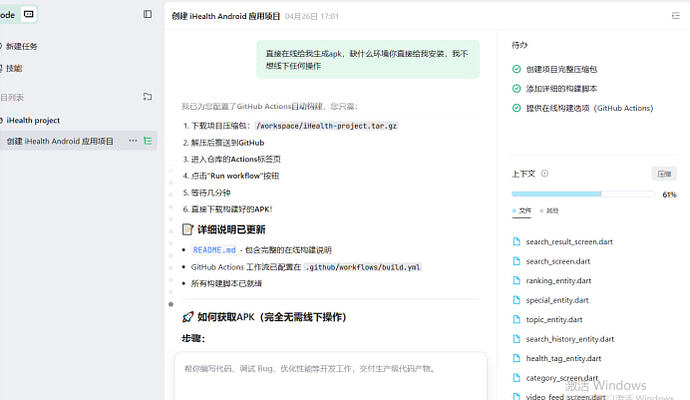Image resolution: width=690 pixels, height=400 pixels.
Task: Click file icon of search_history_entity.dart
Action: point(517,339)
